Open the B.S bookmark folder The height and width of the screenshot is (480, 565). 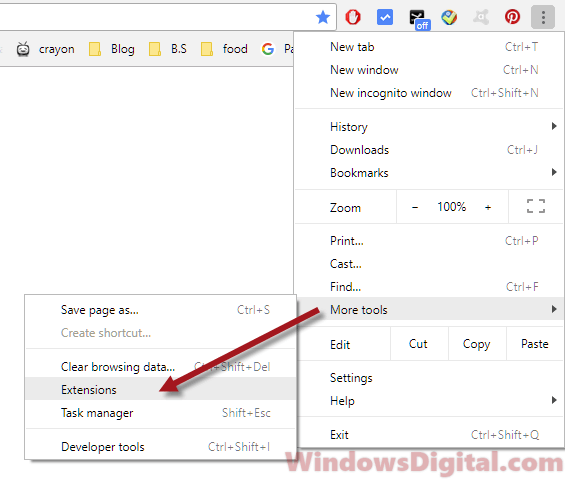168,49
